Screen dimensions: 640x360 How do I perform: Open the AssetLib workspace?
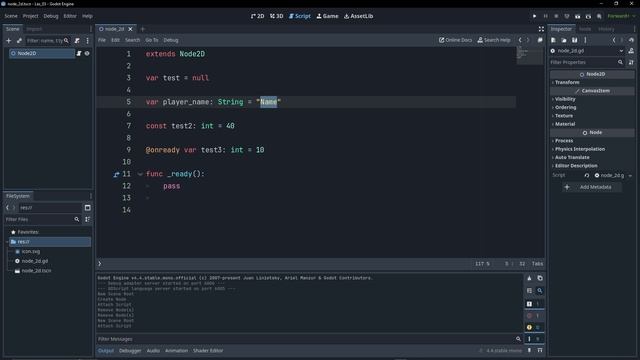[358, 16]
